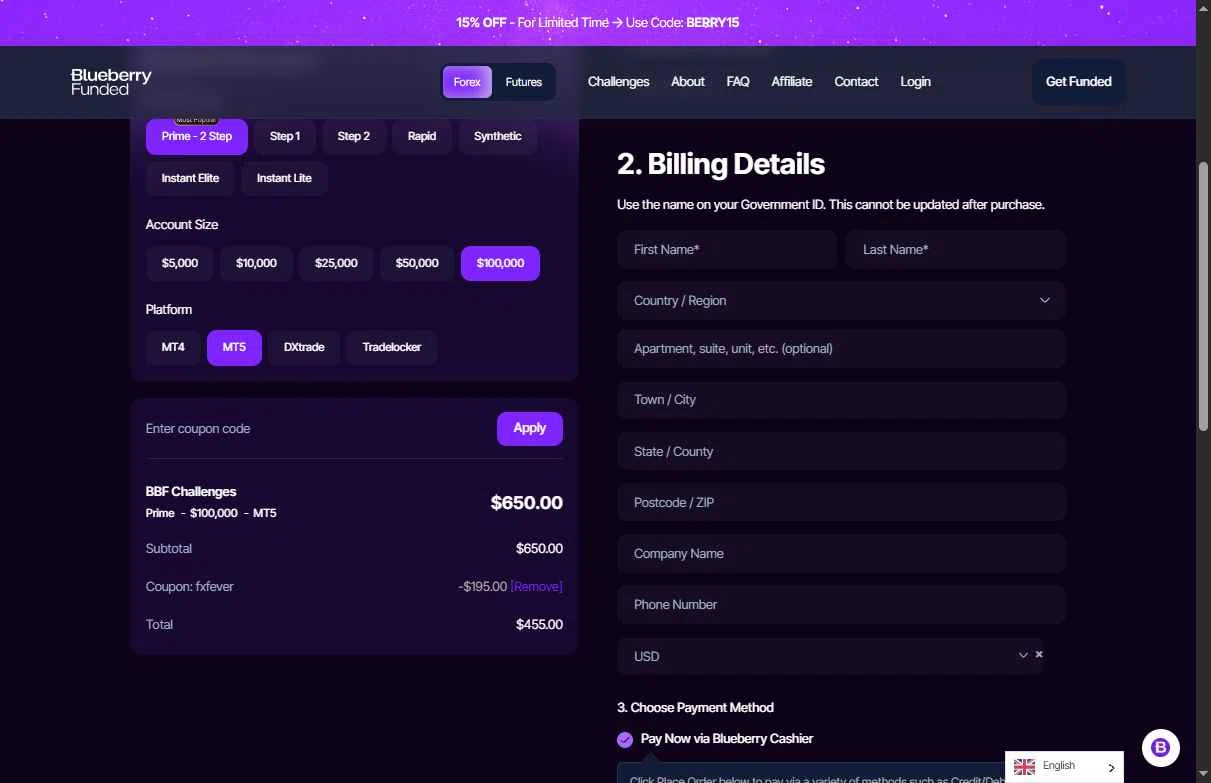1211x783 pixels.
Task: Switch to Forex mode
Action: click(x=467, y=82)
